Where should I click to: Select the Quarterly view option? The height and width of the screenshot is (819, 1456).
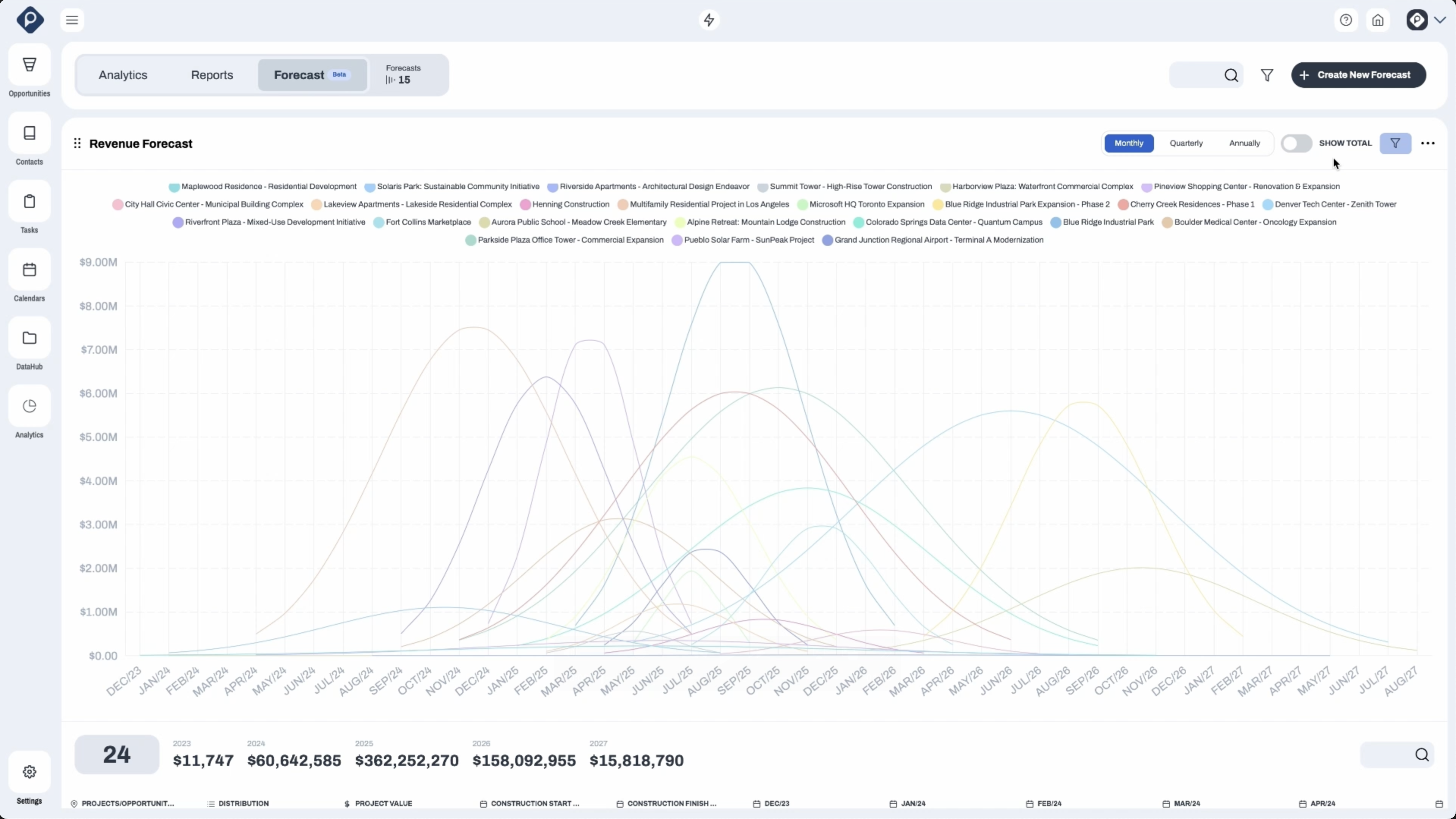coord(1186,143)
